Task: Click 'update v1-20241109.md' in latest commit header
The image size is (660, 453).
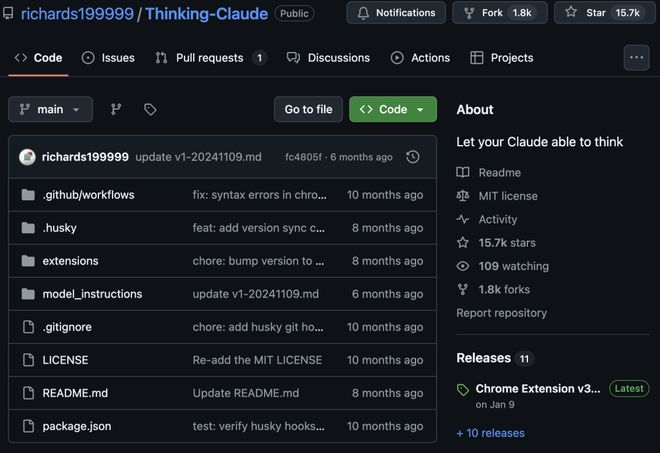Action: coord(198,157)
